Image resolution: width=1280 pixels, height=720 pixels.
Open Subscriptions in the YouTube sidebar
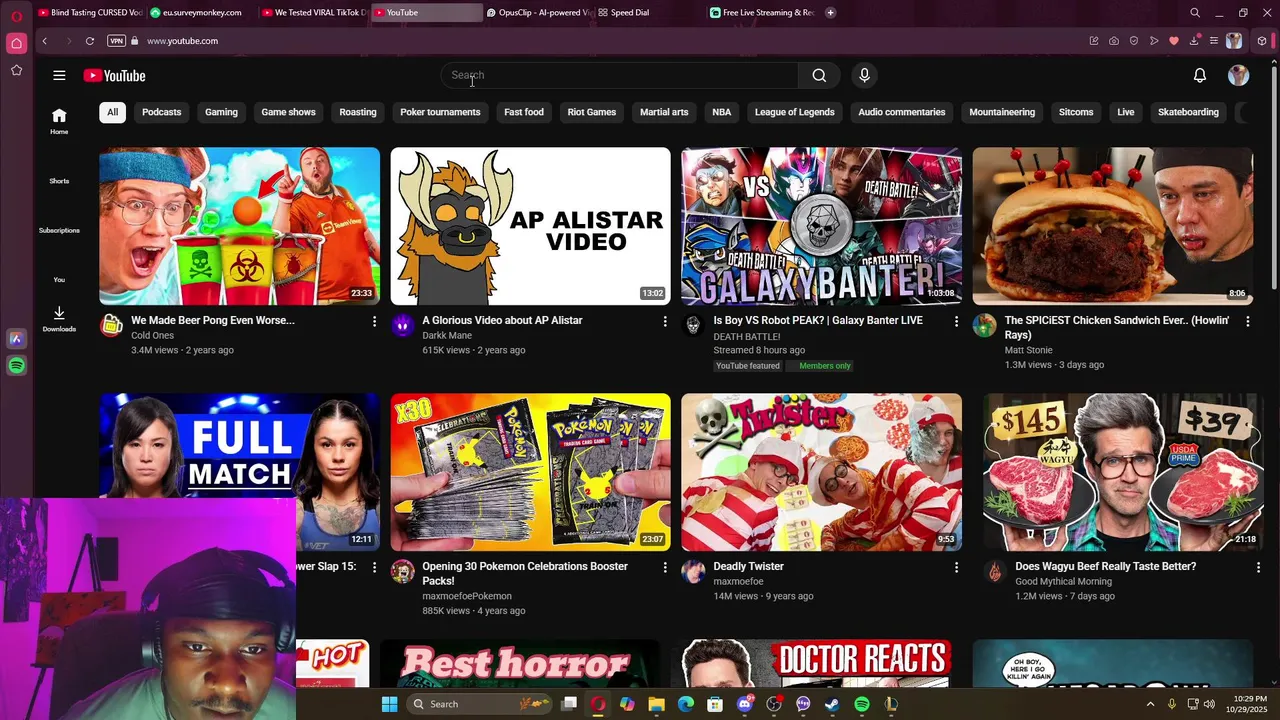(x=59, y=230)
